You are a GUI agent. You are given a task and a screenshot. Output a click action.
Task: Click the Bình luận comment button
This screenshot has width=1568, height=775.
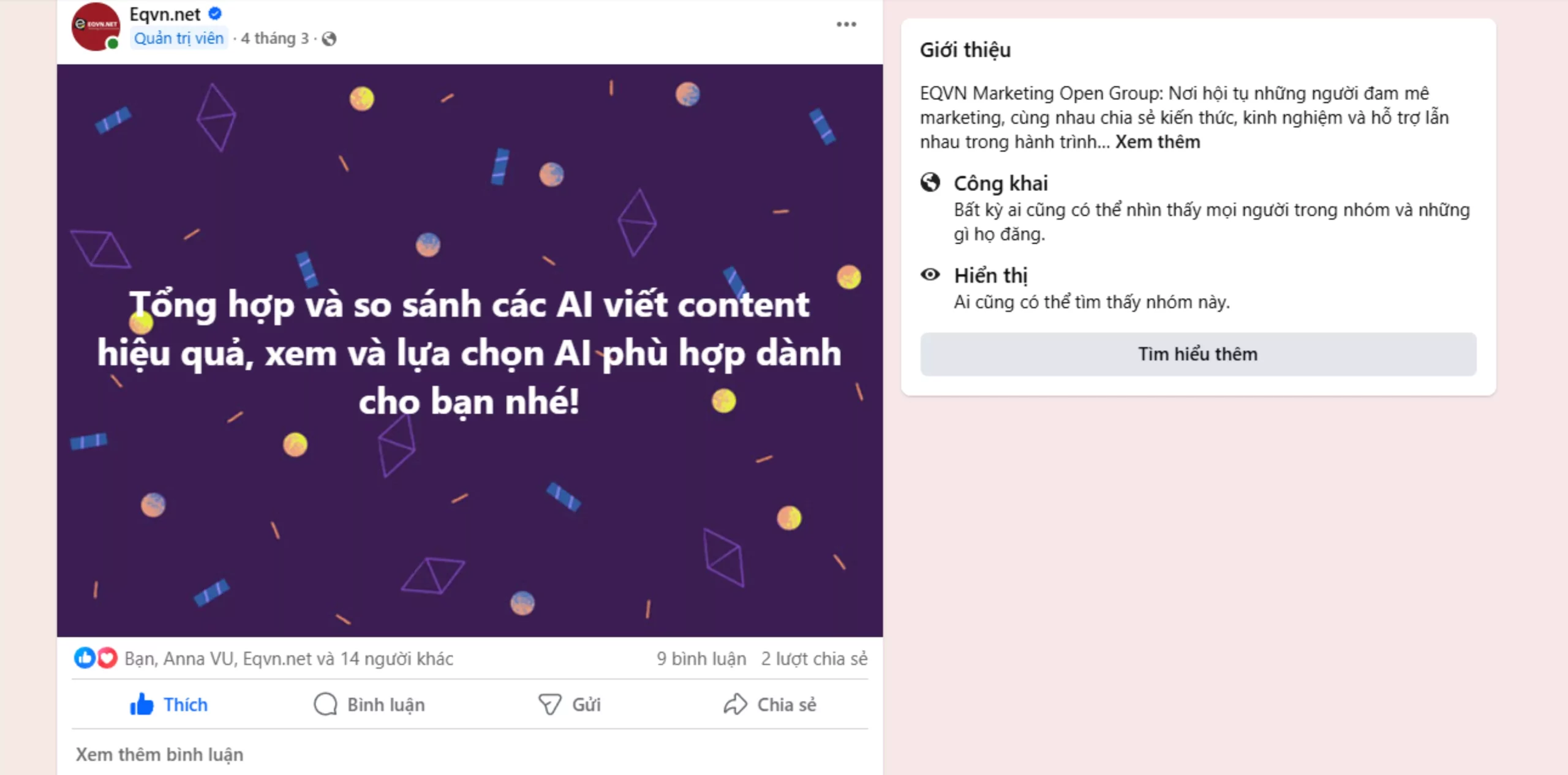369,705
